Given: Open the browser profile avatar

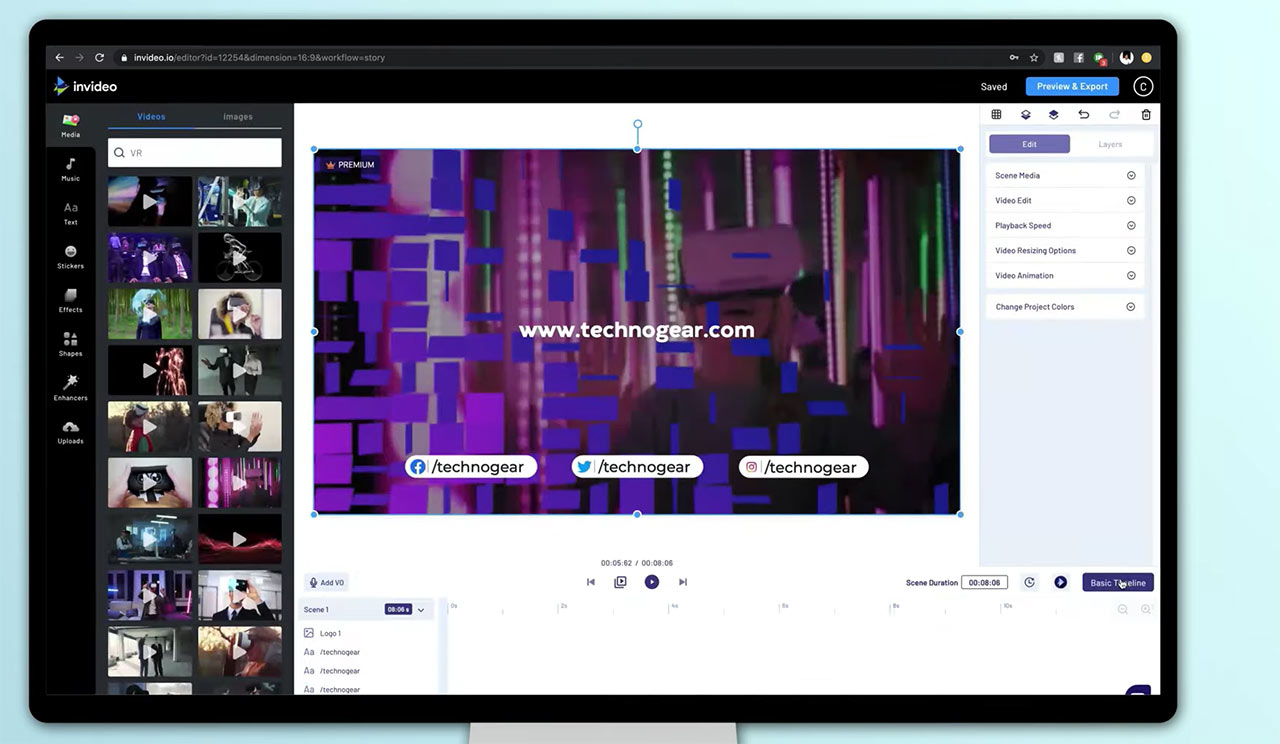Looking at the screenshot, I should coord(1126,58).
